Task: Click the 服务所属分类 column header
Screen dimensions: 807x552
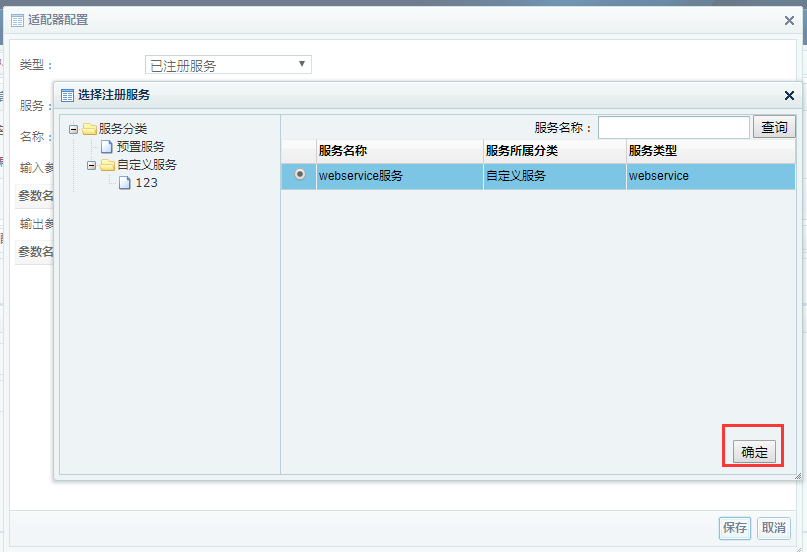Action: point(555,151)
